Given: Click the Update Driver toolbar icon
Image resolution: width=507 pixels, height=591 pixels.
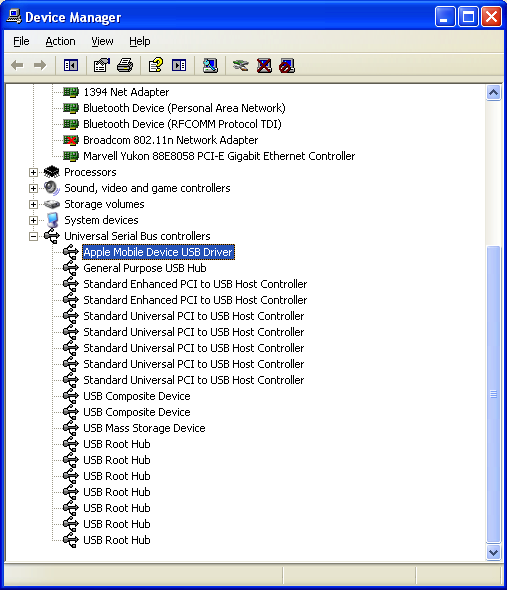Looking at the screenshot, I should (x=240, y=66).
